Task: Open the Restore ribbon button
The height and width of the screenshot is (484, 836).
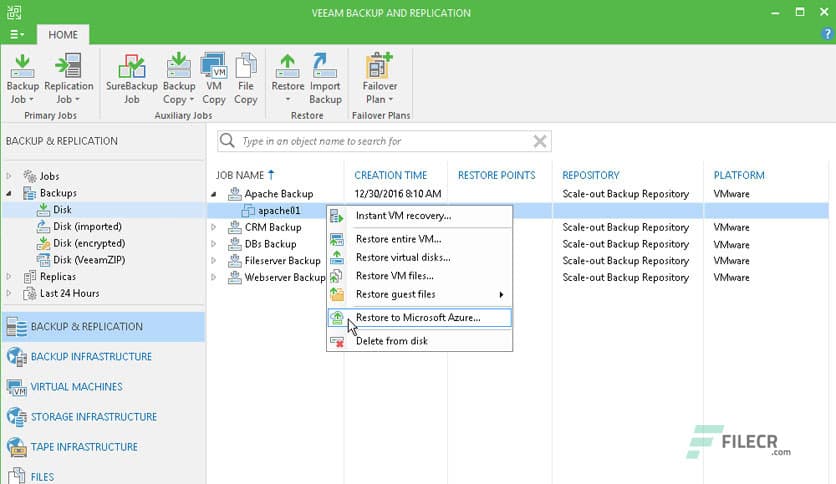Action: click(x=287, y=79)
